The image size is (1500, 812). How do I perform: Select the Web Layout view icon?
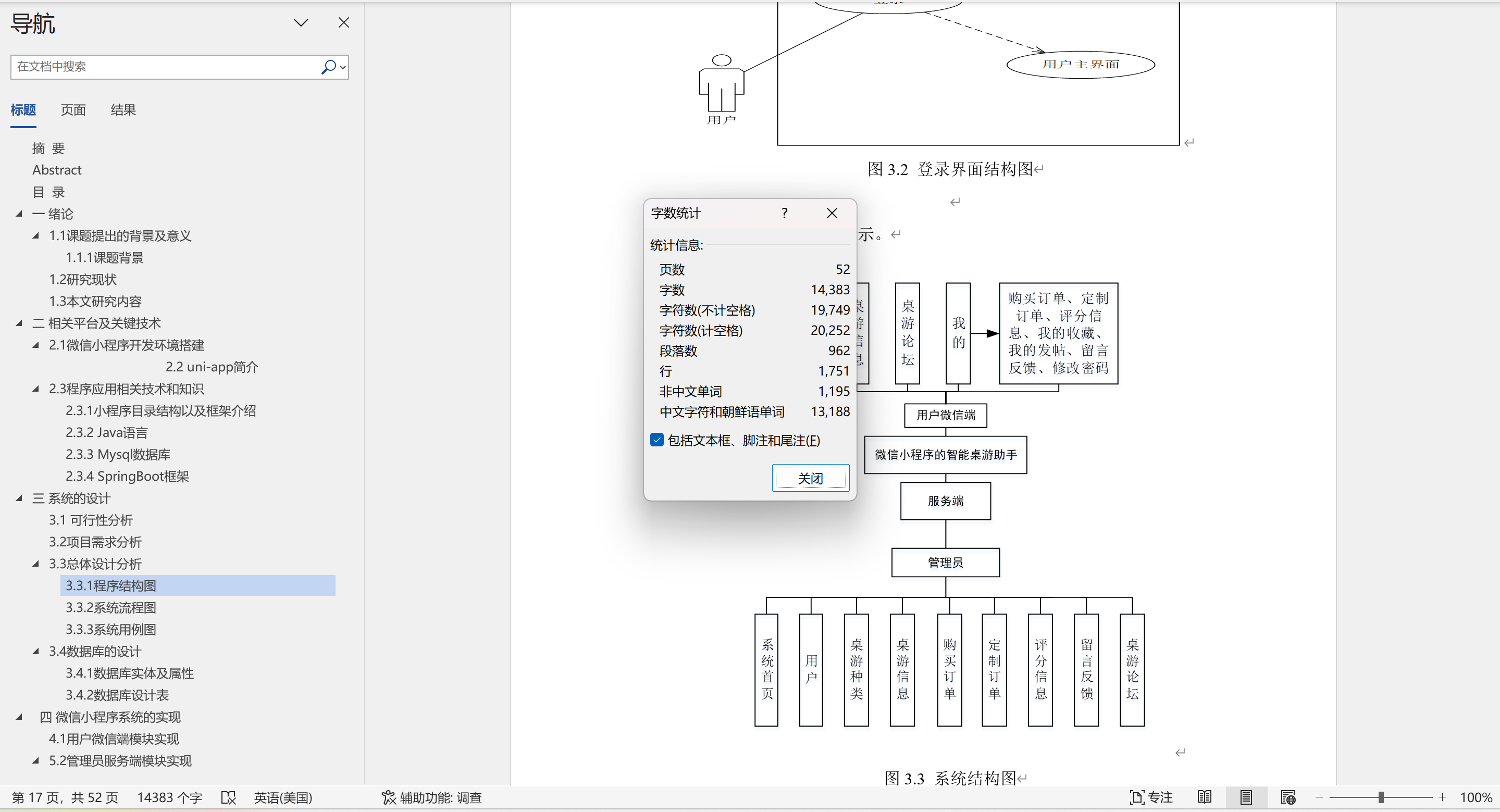click(1288, 797)
